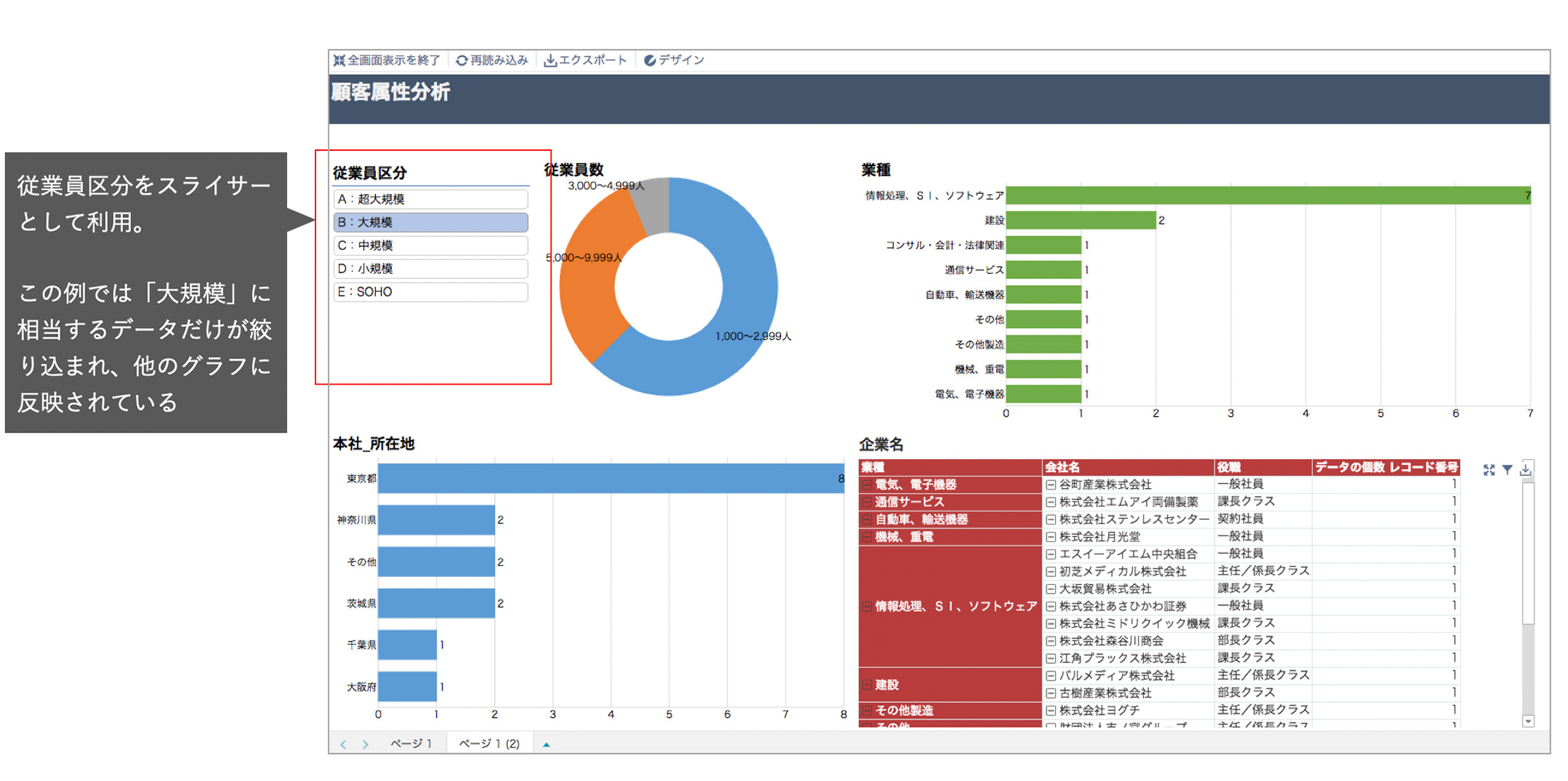Maximize the 企業名 table with the expand icon
Image resolution: width=1568 pixels, height=781 pixels.
[1489, 470]
